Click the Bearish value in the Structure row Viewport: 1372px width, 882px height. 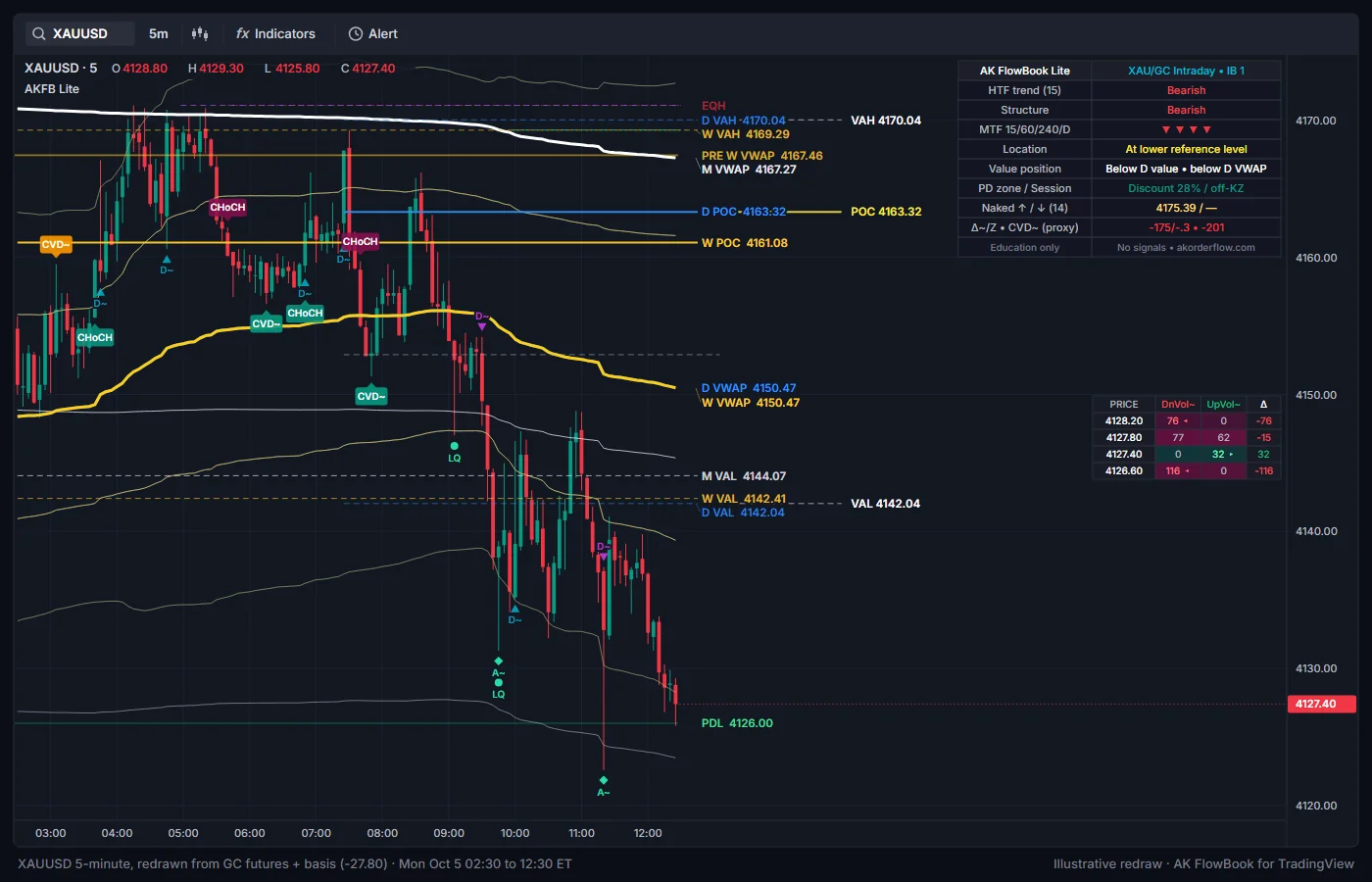[x=1186, y=110]
